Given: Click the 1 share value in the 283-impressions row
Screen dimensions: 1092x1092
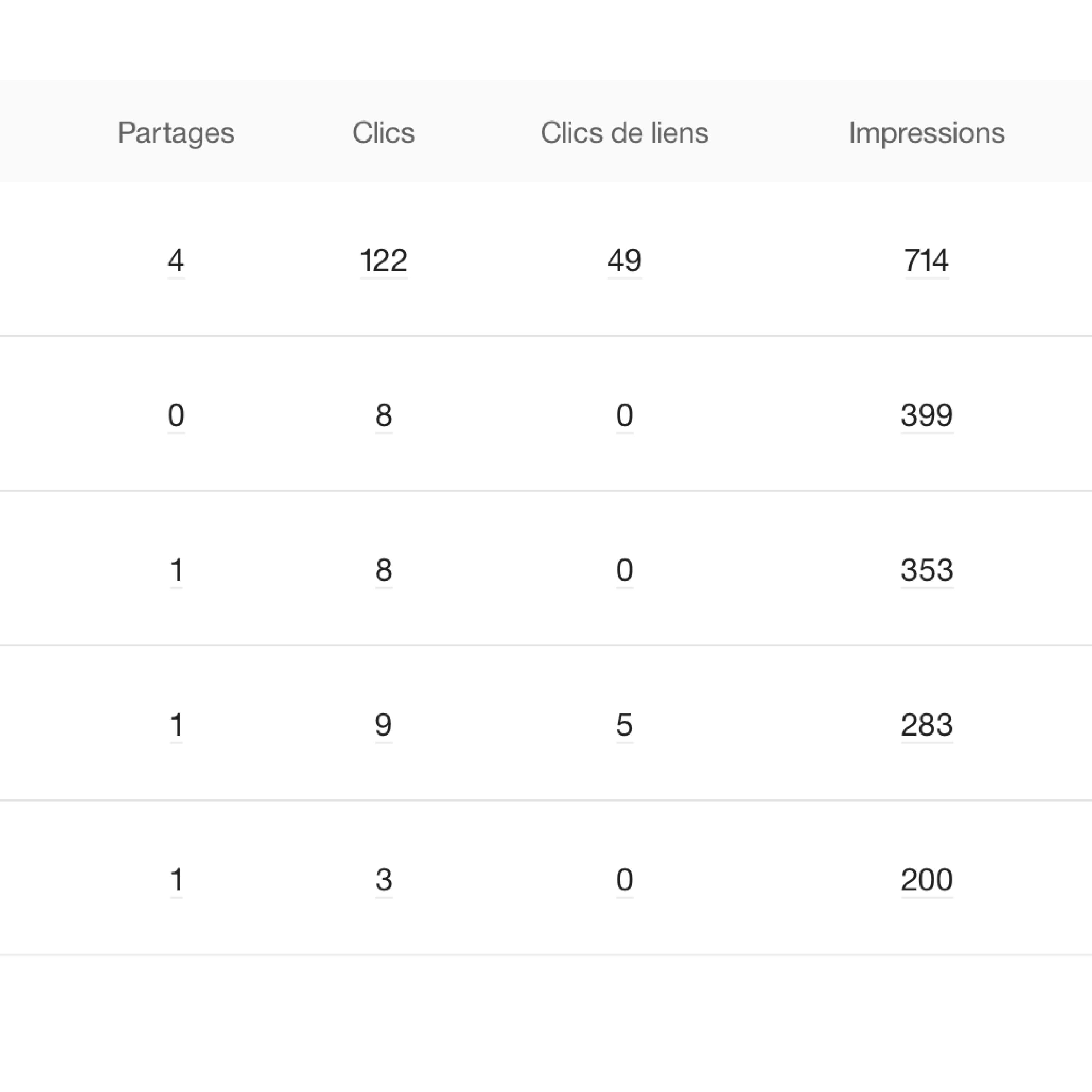Looking at the screenshot, I should [x=176, y=725].
